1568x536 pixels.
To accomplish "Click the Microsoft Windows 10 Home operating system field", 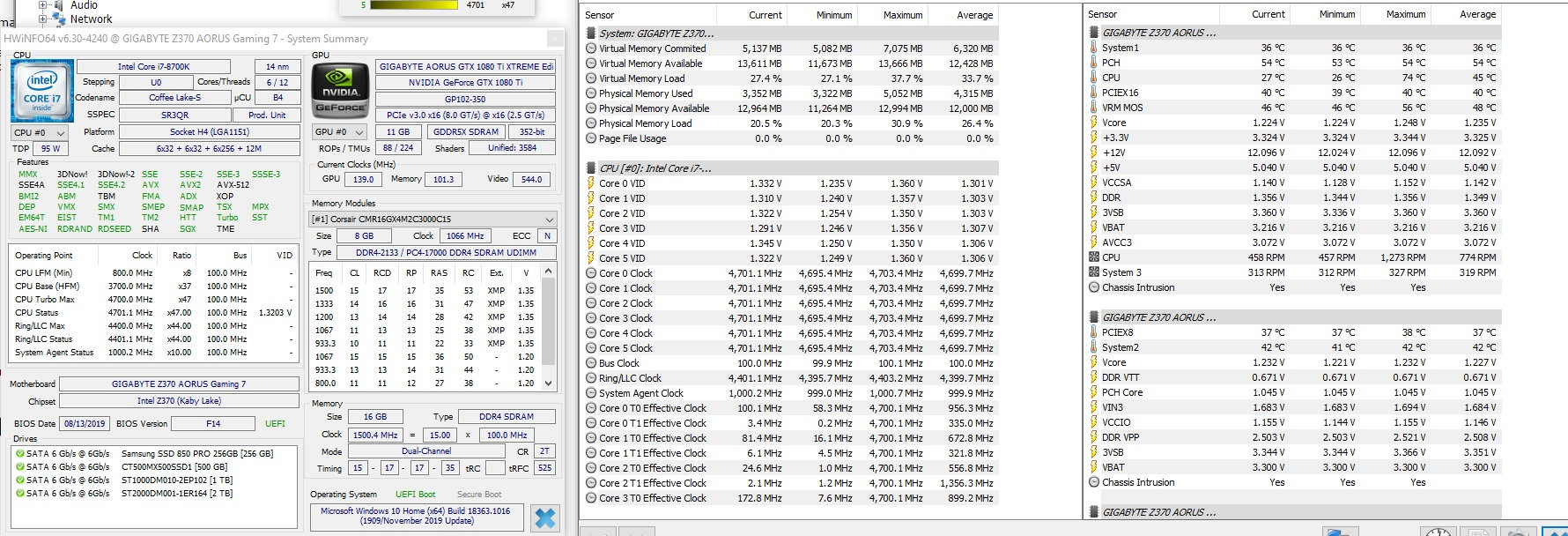I will [416, 516].
